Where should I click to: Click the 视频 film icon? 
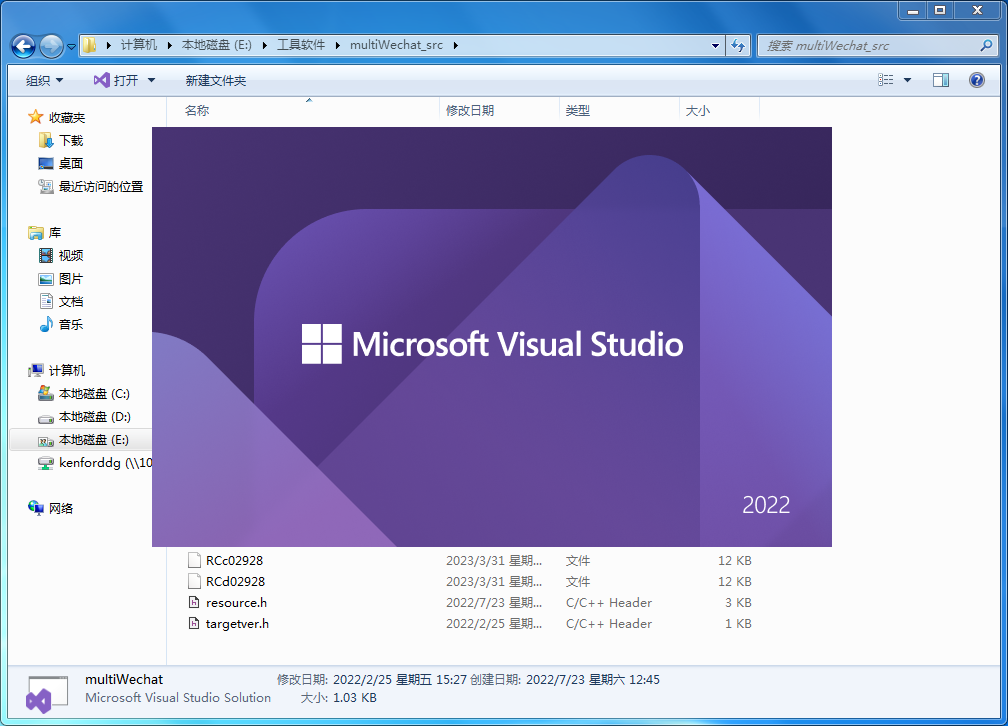point(46,256)
